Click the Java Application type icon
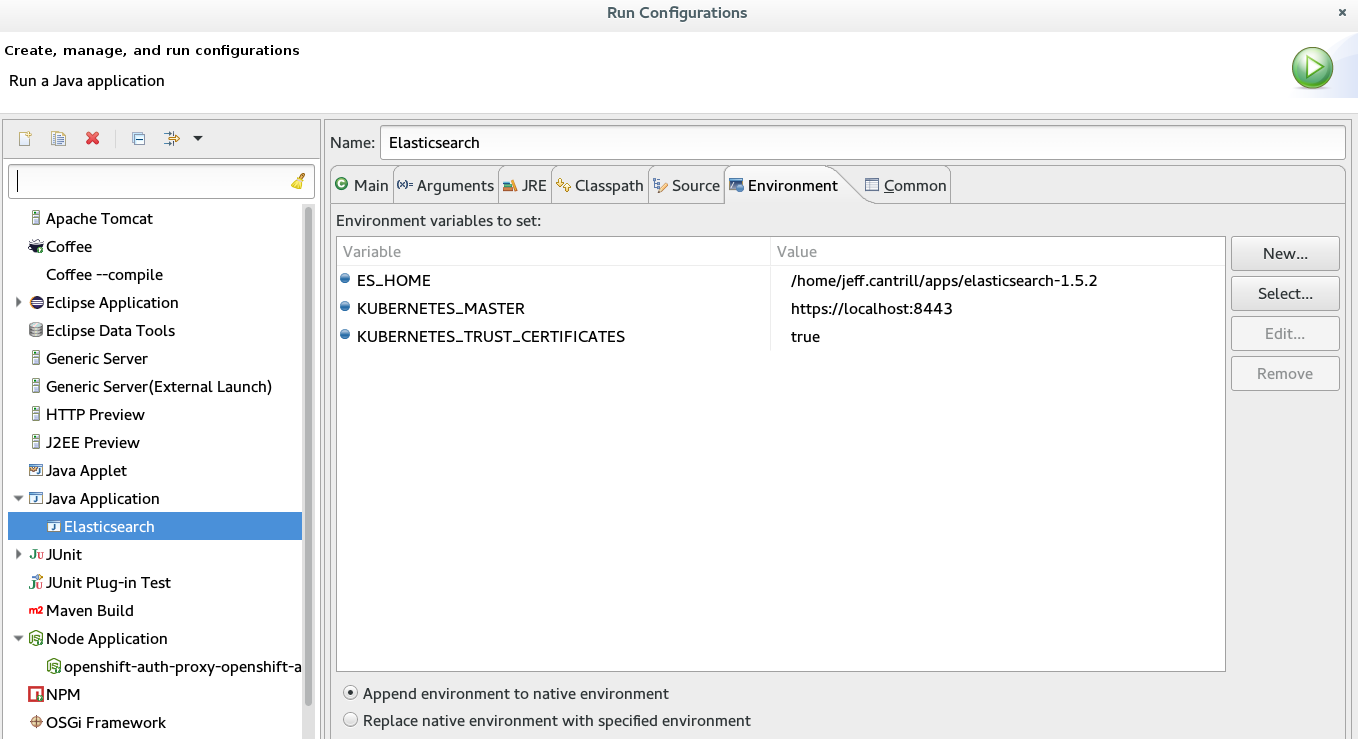This screenshot has width=1358, height=739. pyautogui.click(x=36, y=498)
